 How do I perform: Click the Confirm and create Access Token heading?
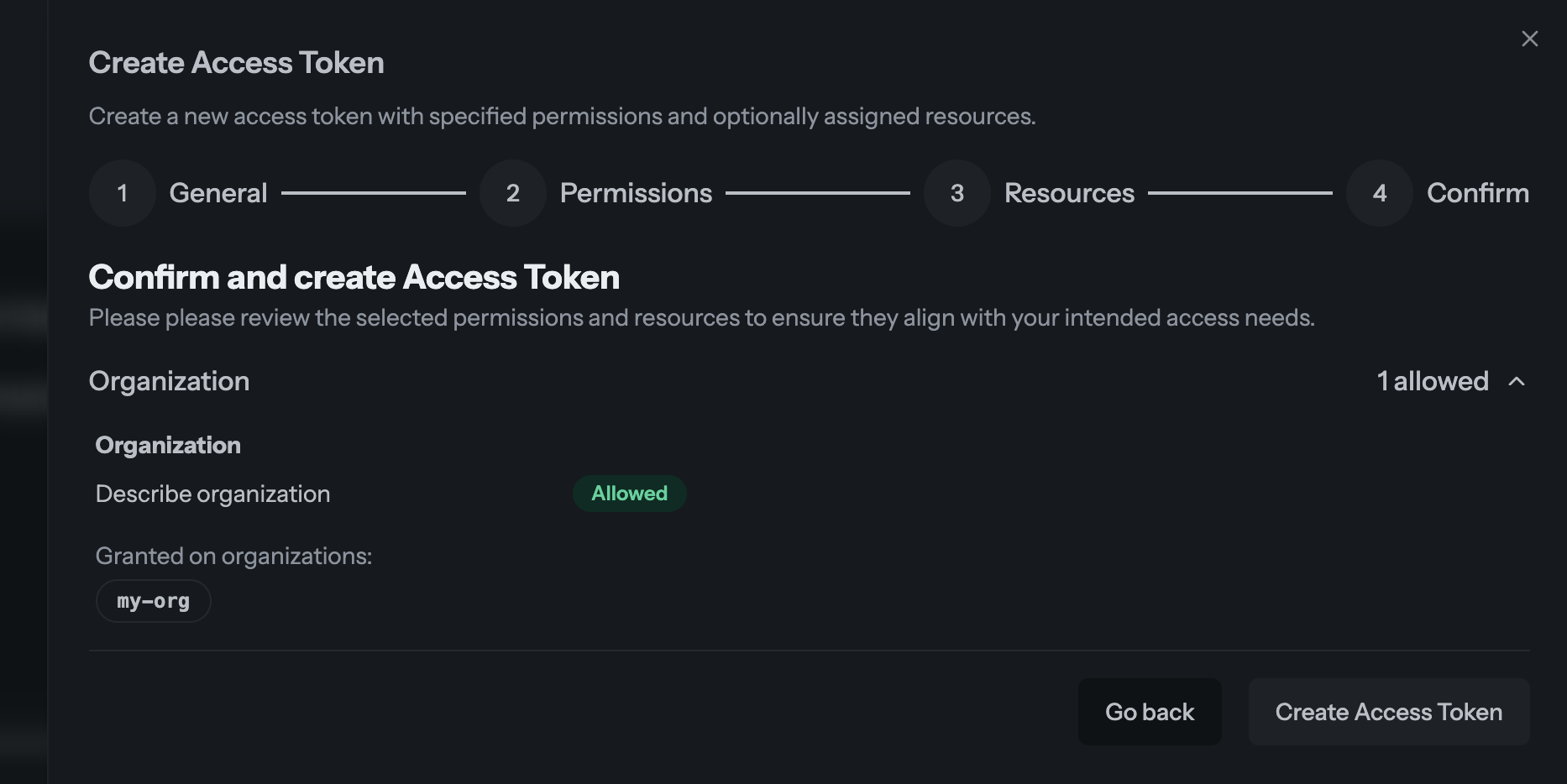[354, 276]
